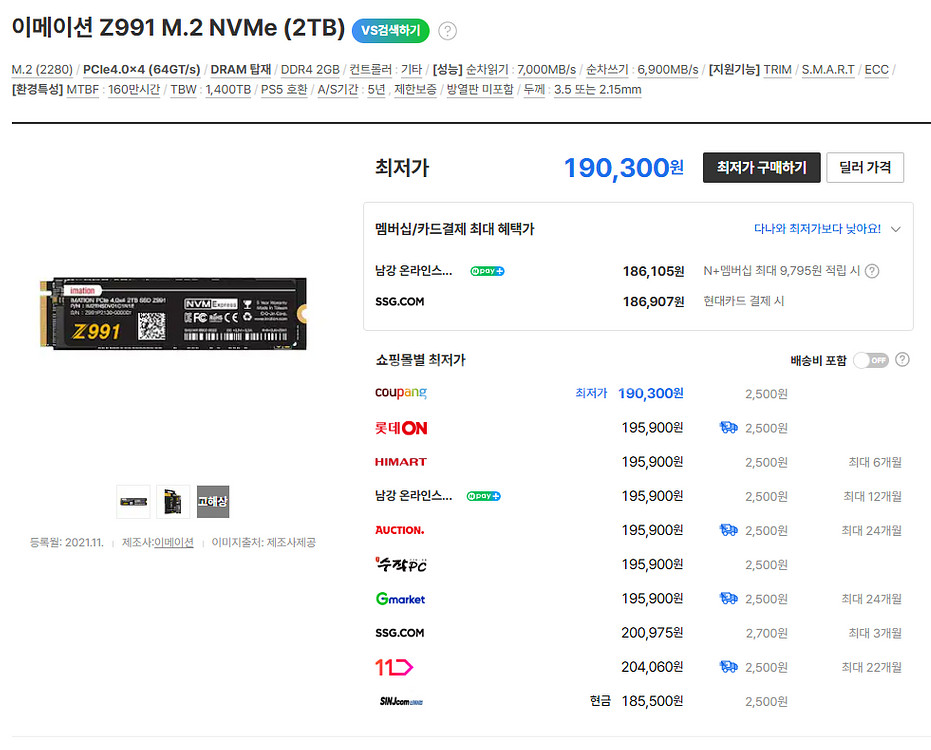Open the AUCTION shop logo
This screenshot has width=931, height=750.
point(400,530)
